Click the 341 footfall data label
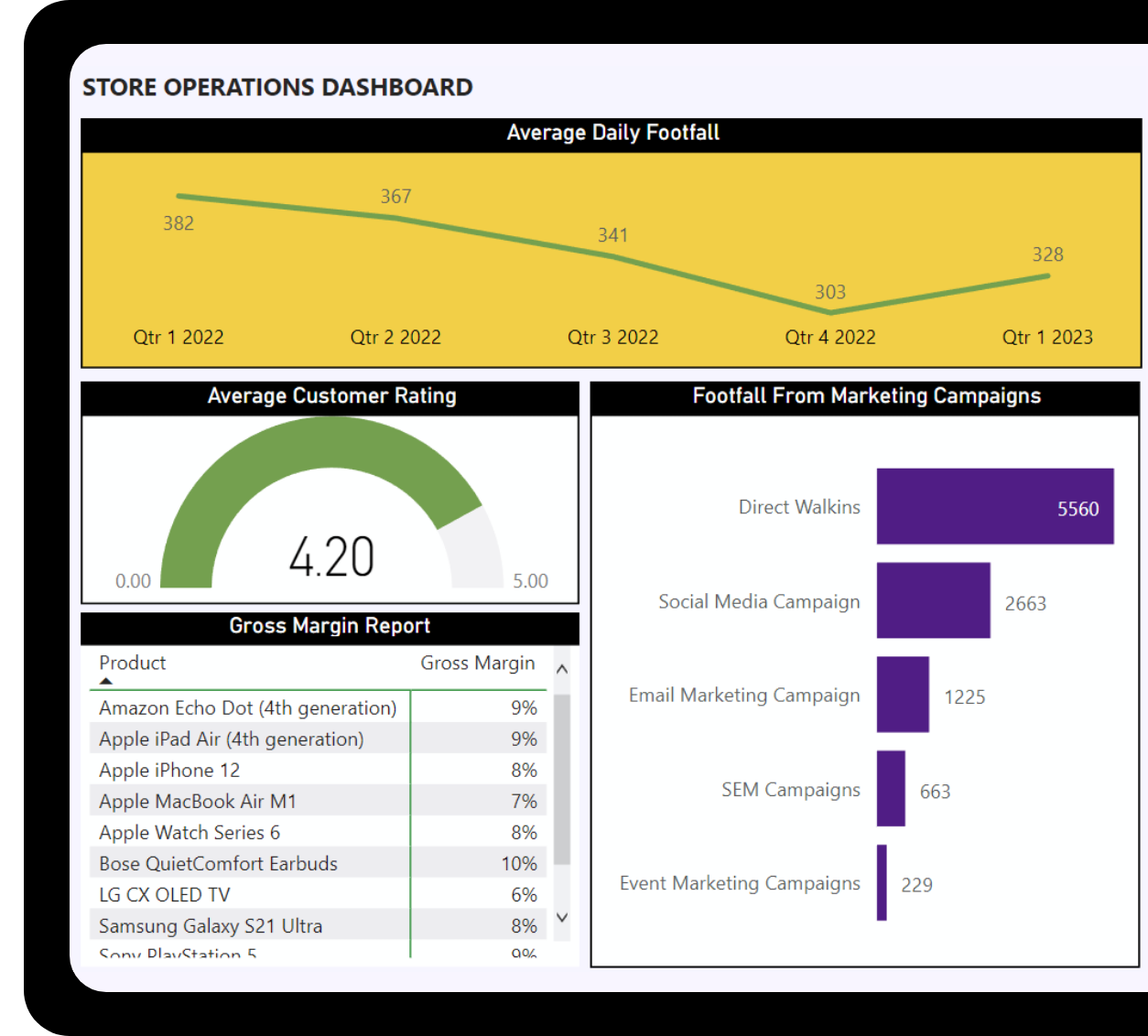Screen dimensions: 1148x1036 click(613, 235)
